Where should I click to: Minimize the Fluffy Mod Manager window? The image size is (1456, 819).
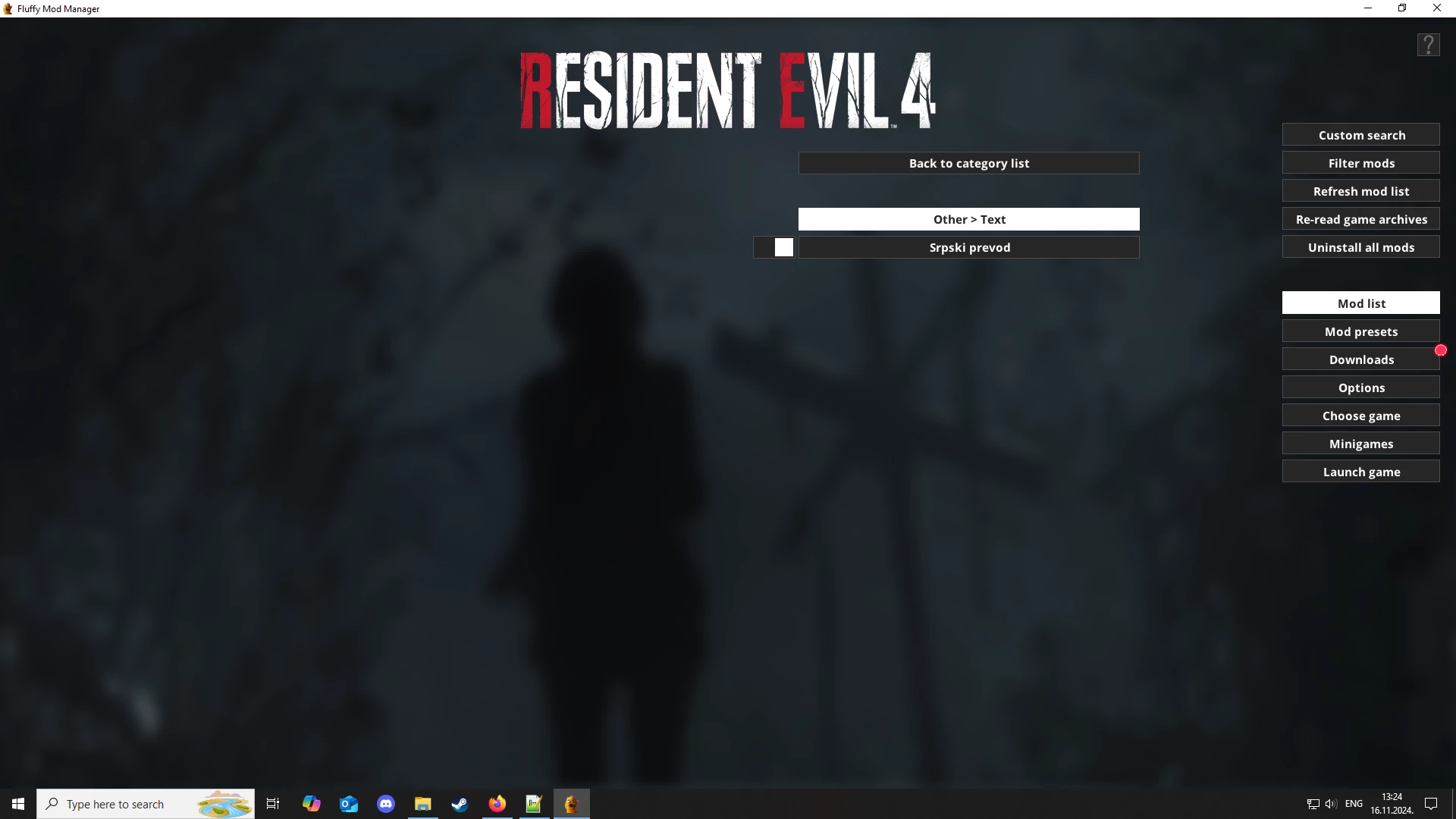pyautogui.click(x=1368, y=8)
